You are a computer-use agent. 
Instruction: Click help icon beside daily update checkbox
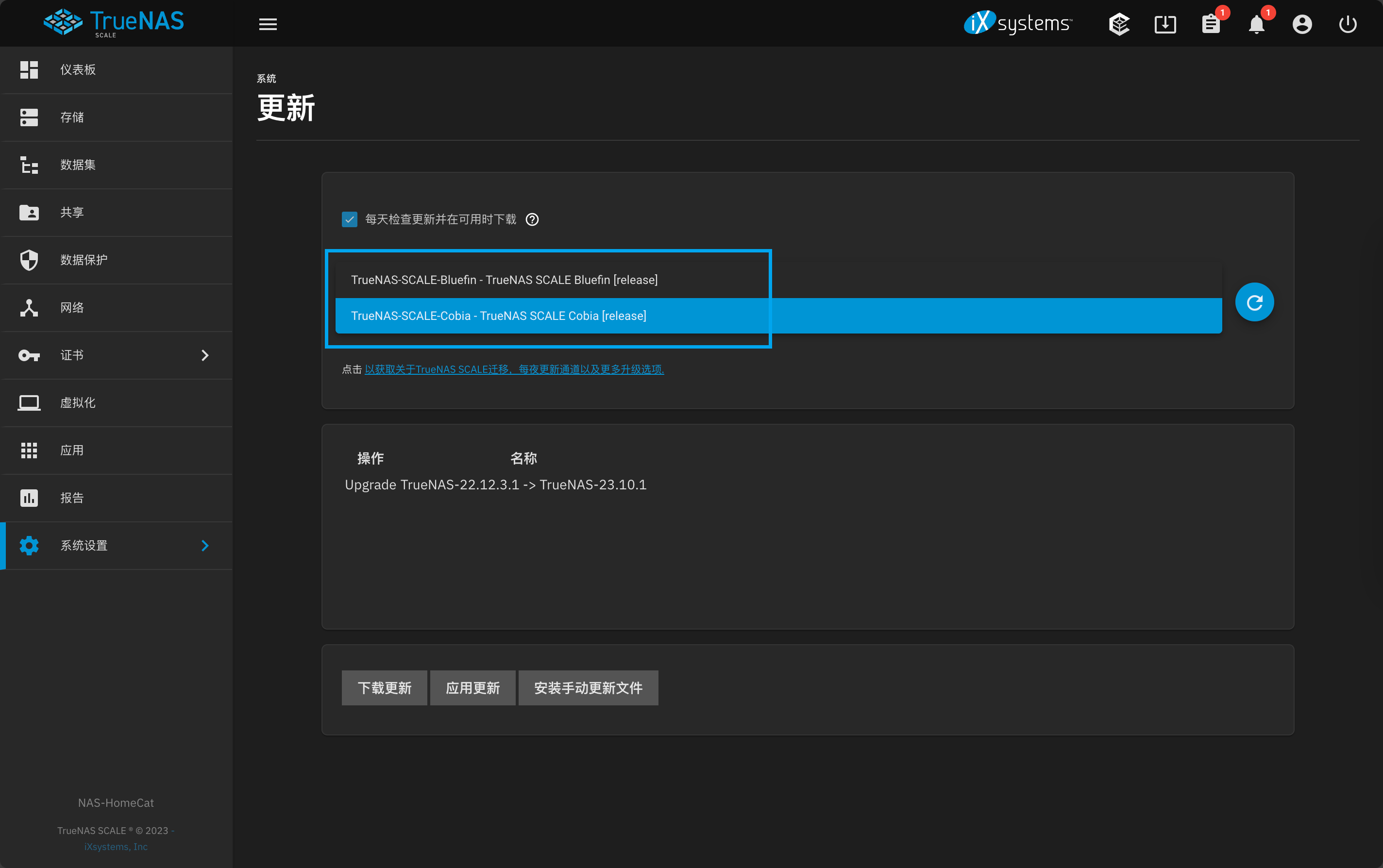(x=532, y=219)
